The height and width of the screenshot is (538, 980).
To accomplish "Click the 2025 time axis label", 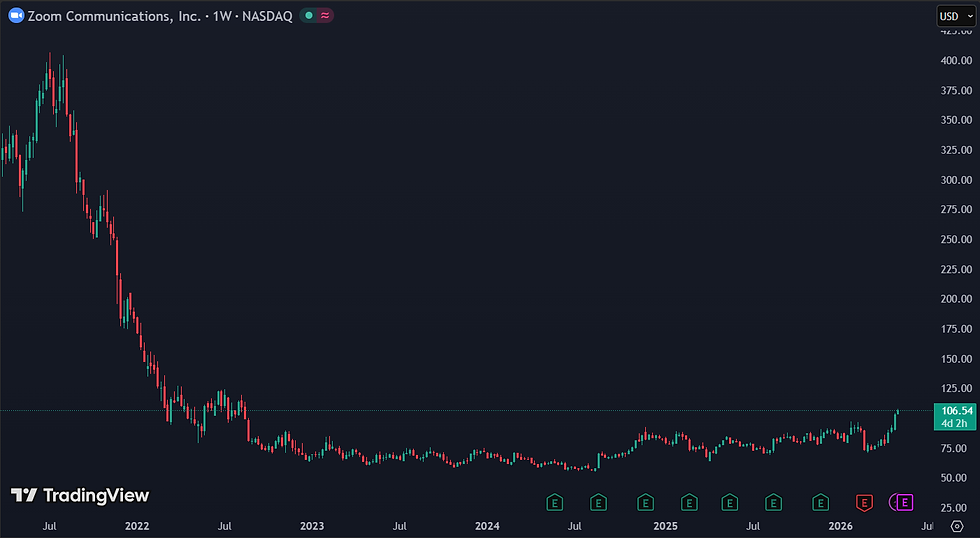I will (x=666, y=526).
